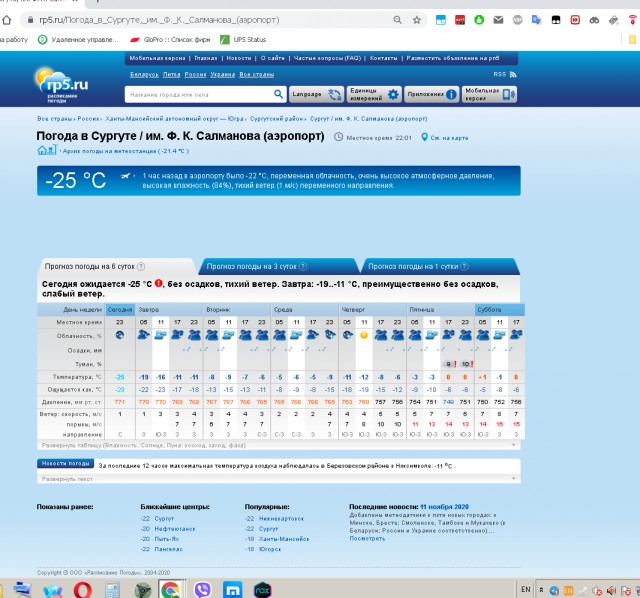Click the Мобильная версия button
This screenshot has width=640, height=598.
489,94
